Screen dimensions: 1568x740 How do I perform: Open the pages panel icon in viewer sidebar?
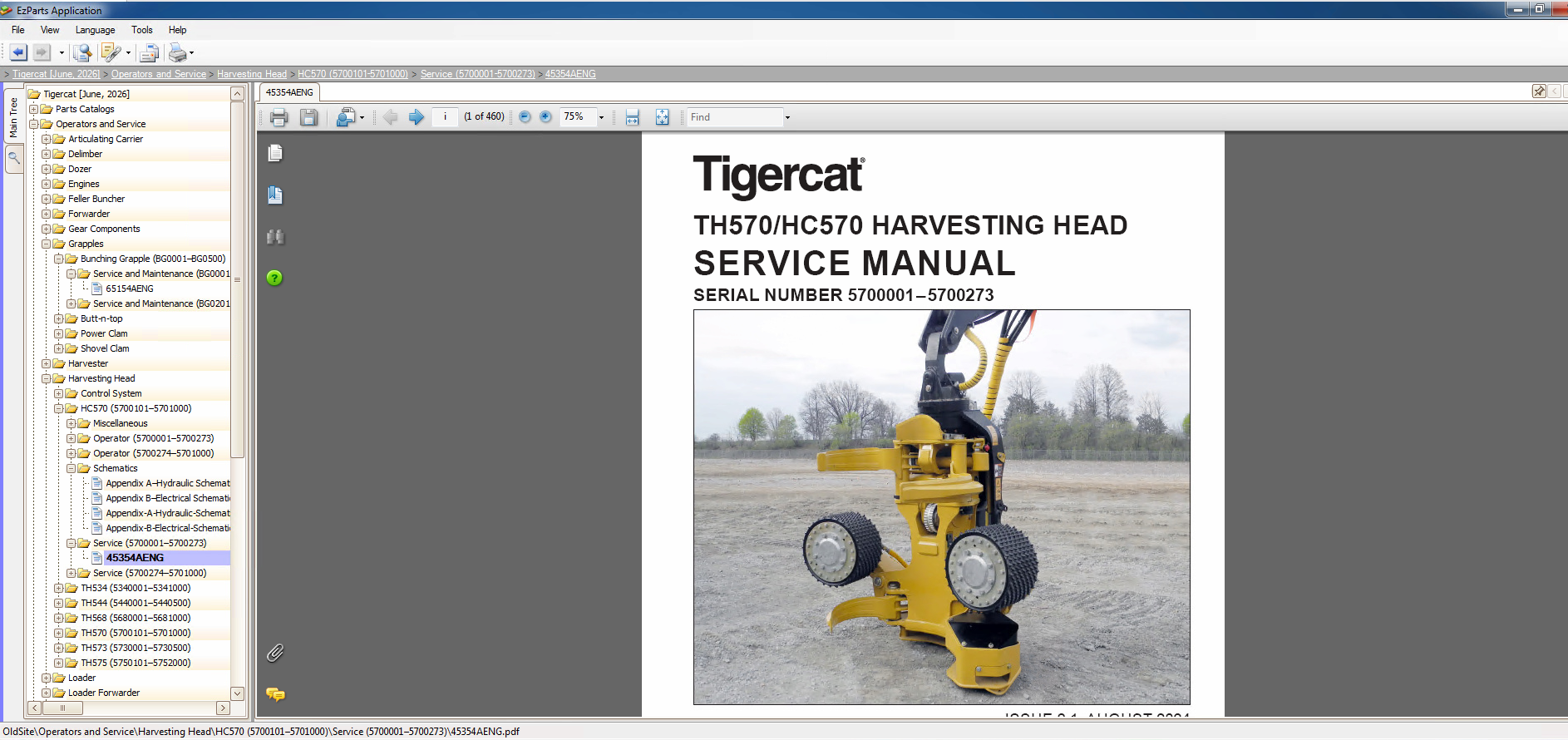(275, 153)
